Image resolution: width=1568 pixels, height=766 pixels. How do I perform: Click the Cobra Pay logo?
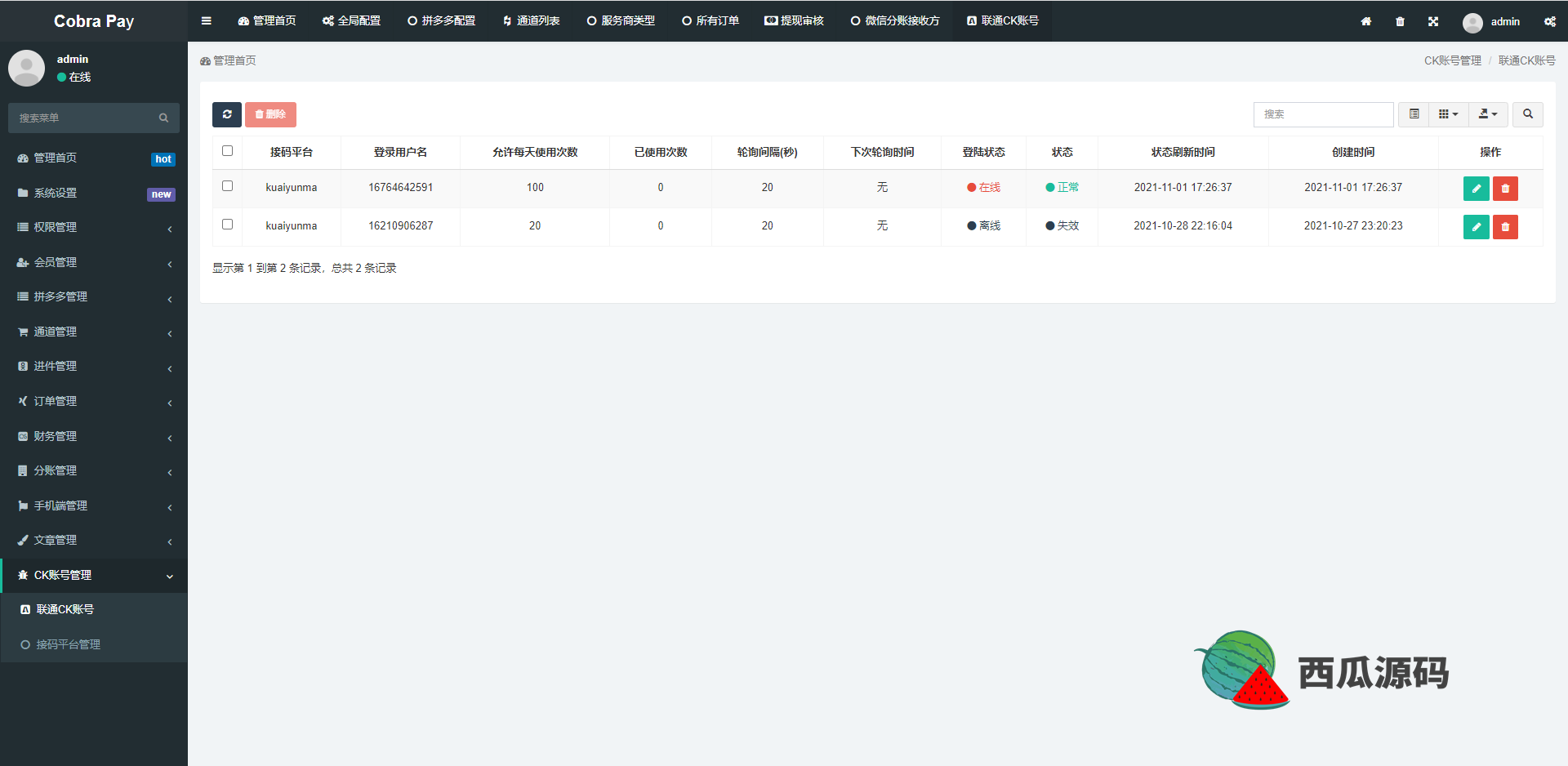[x=94, y=21]
